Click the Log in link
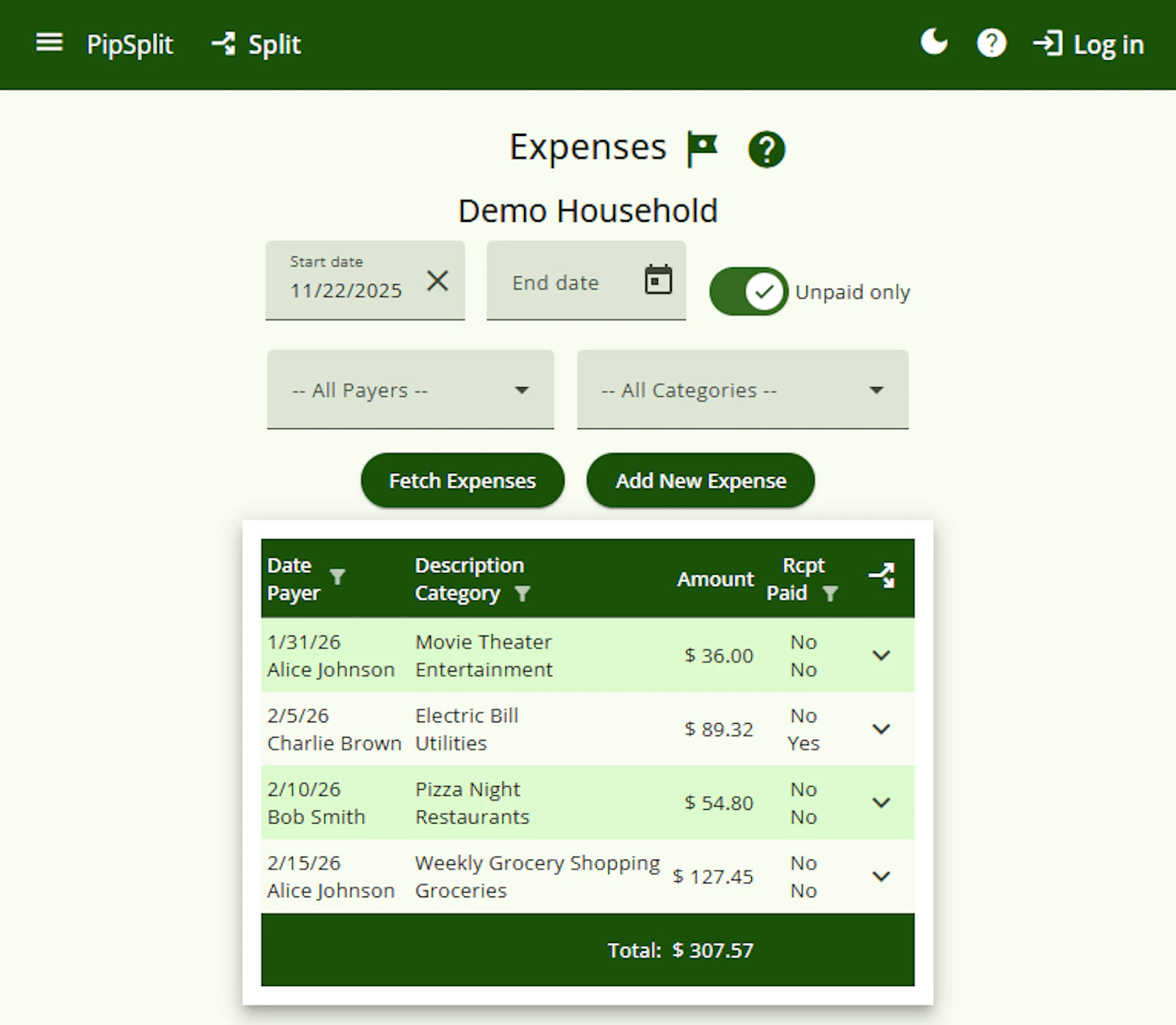This screenshot has height=1025, width=1176. [1088, 45]
